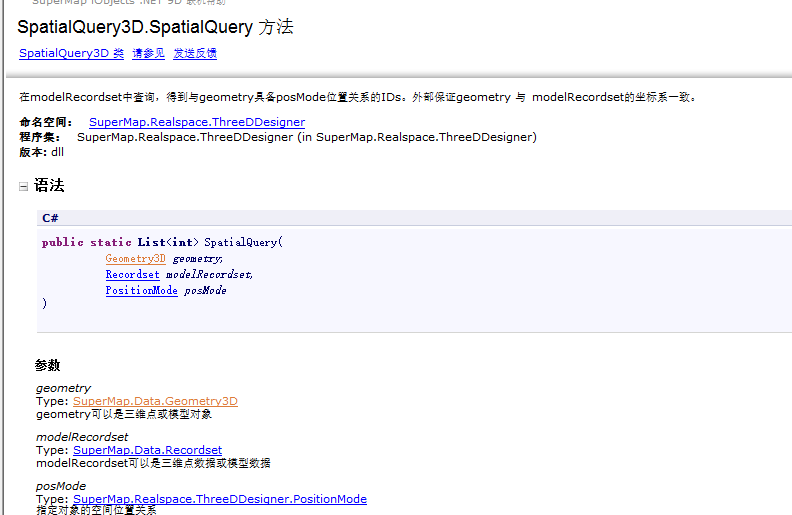The height and width of the screenshot is (515, 792).
Task: Click the 程序集 label
Action: tap(39, 137)
